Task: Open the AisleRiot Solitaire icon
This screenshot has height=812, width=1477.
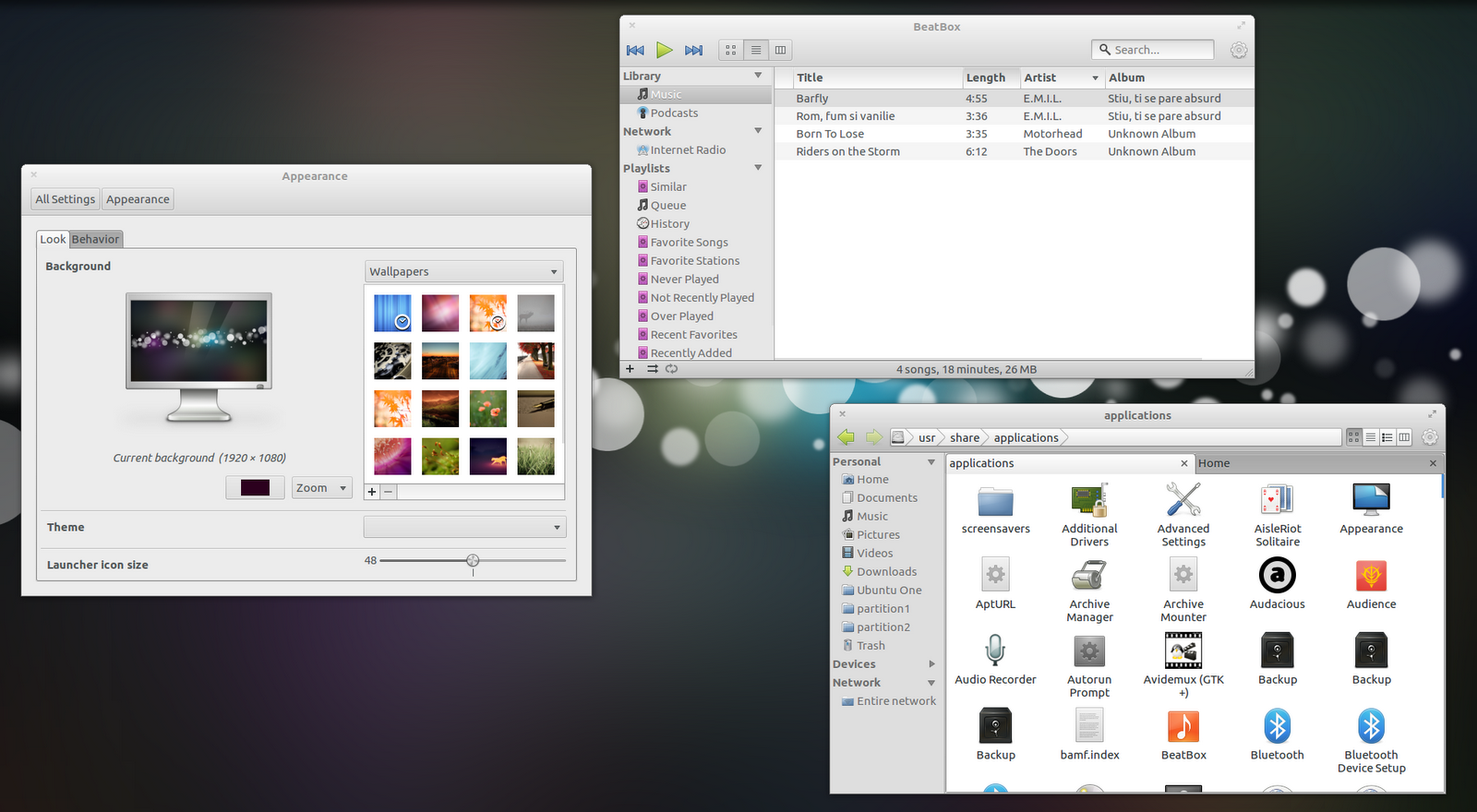Action: 1277,500
